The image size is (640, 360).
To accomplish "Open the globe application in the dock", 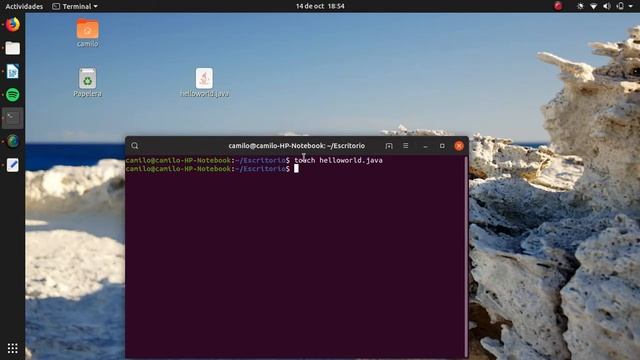I will (13, 141).
